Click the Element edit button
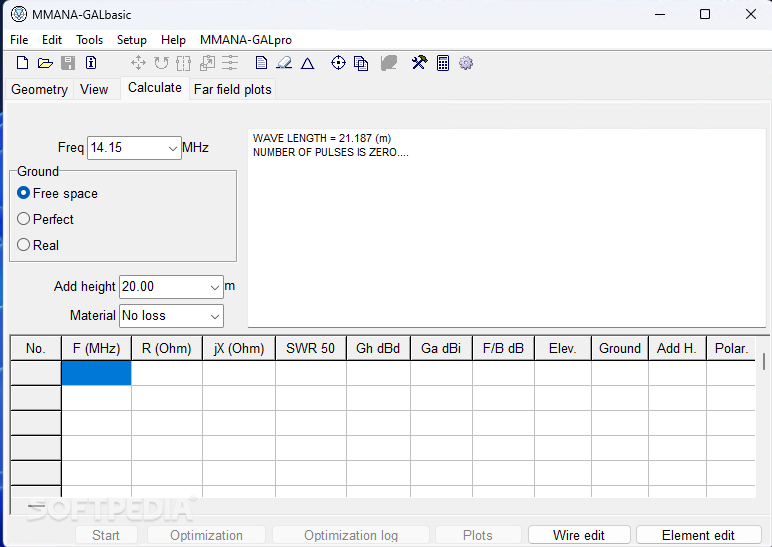 click(699, 535)
